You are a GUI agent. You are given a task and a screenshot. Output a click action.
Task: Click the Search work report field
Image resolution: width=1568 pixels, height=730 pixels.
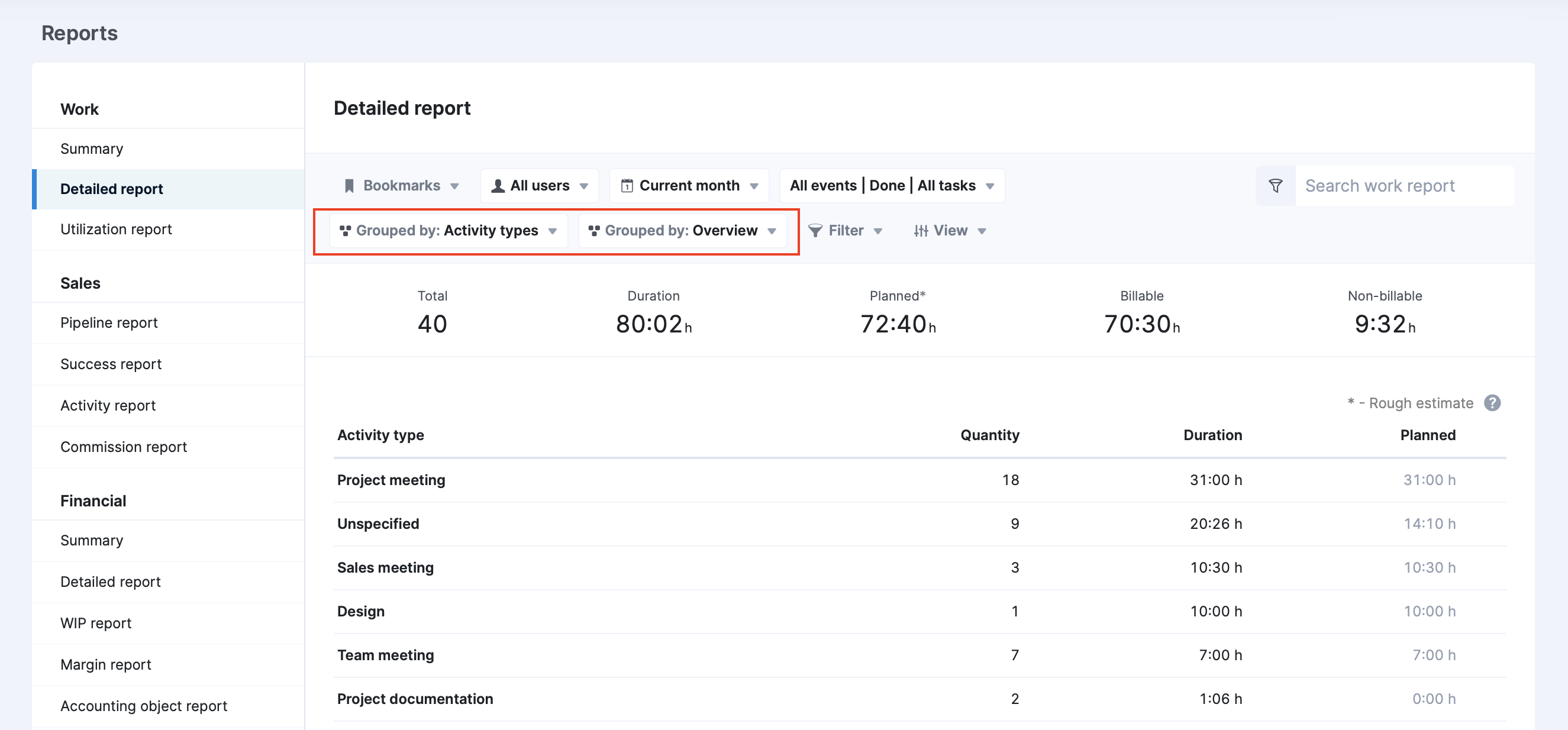tap(1405, 186)
